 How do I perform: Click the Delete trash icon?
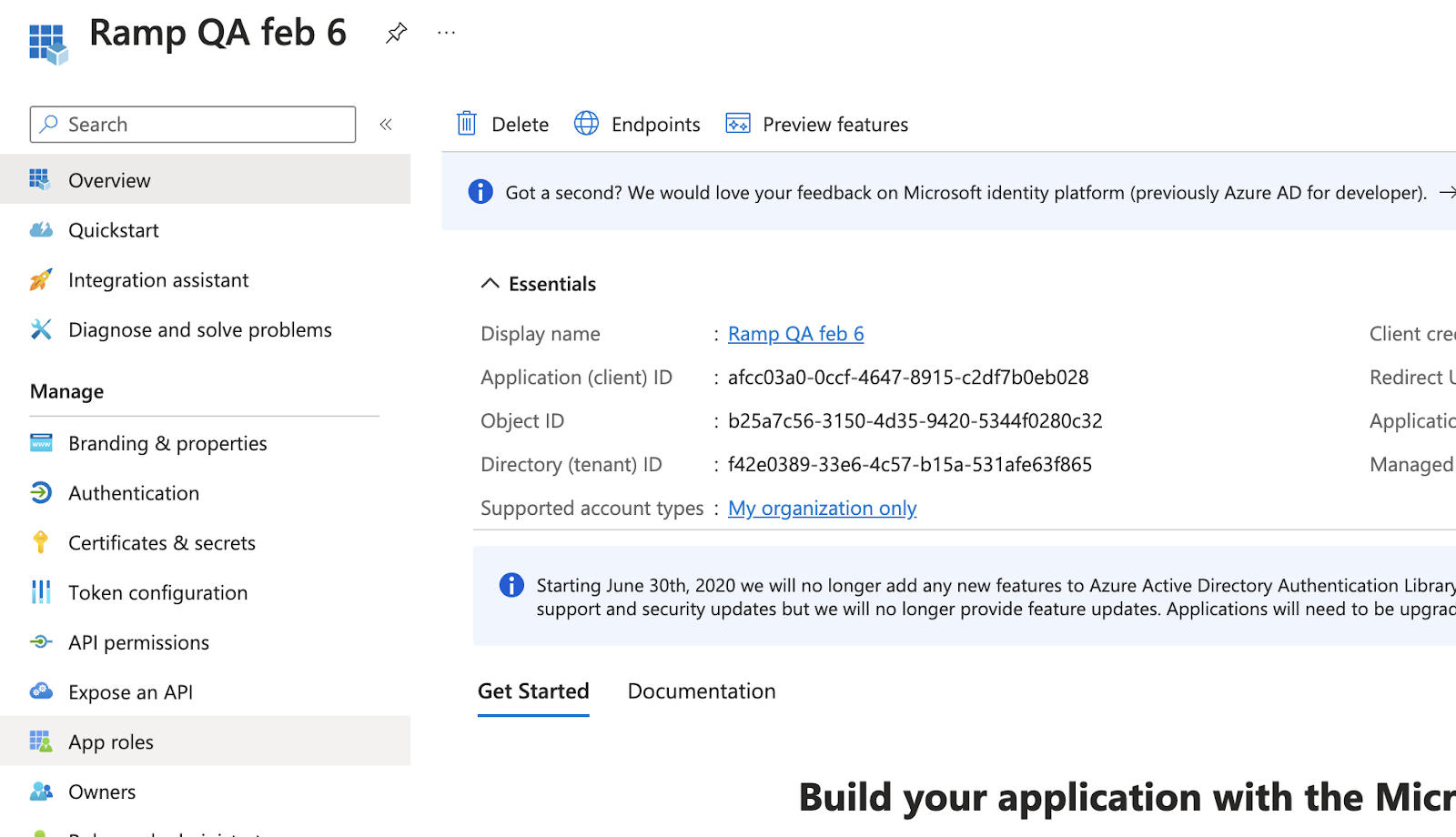tap(467, 124)
